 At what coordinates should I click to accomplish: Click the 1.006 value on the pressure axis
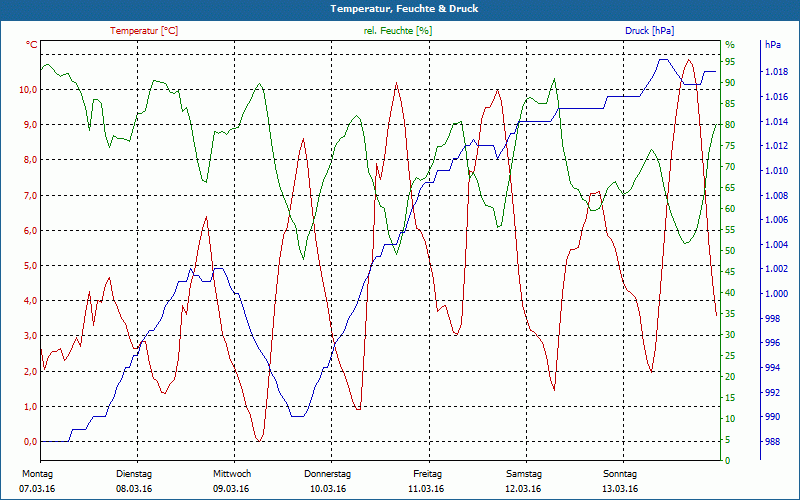776,220
